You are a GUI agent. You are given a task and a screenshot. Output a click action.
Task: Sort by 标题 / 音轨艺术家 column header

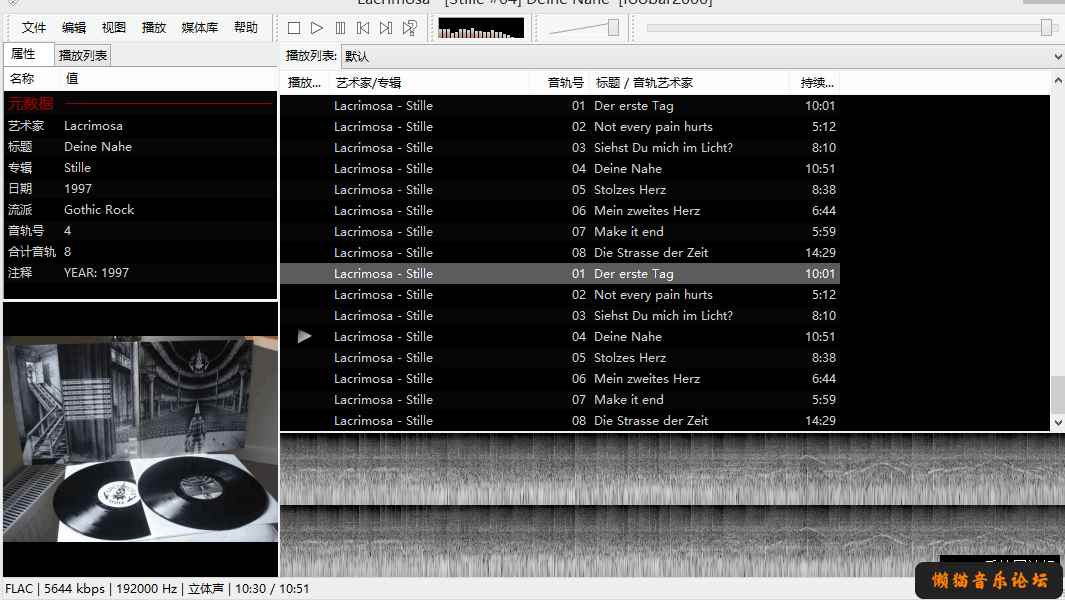(x=690, y=83)
